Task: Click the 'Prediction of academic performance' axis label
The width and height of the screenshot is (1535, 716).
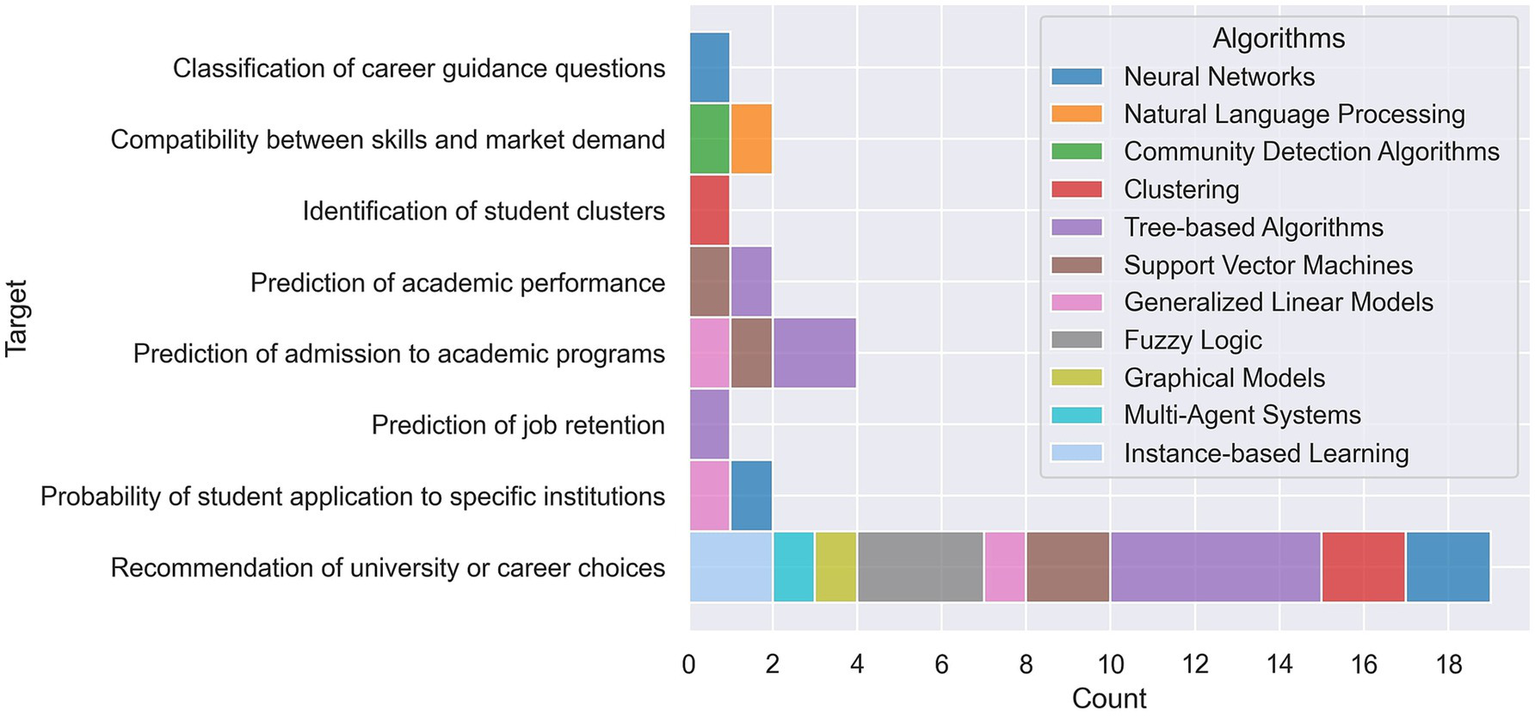Action: pos(457,283)
